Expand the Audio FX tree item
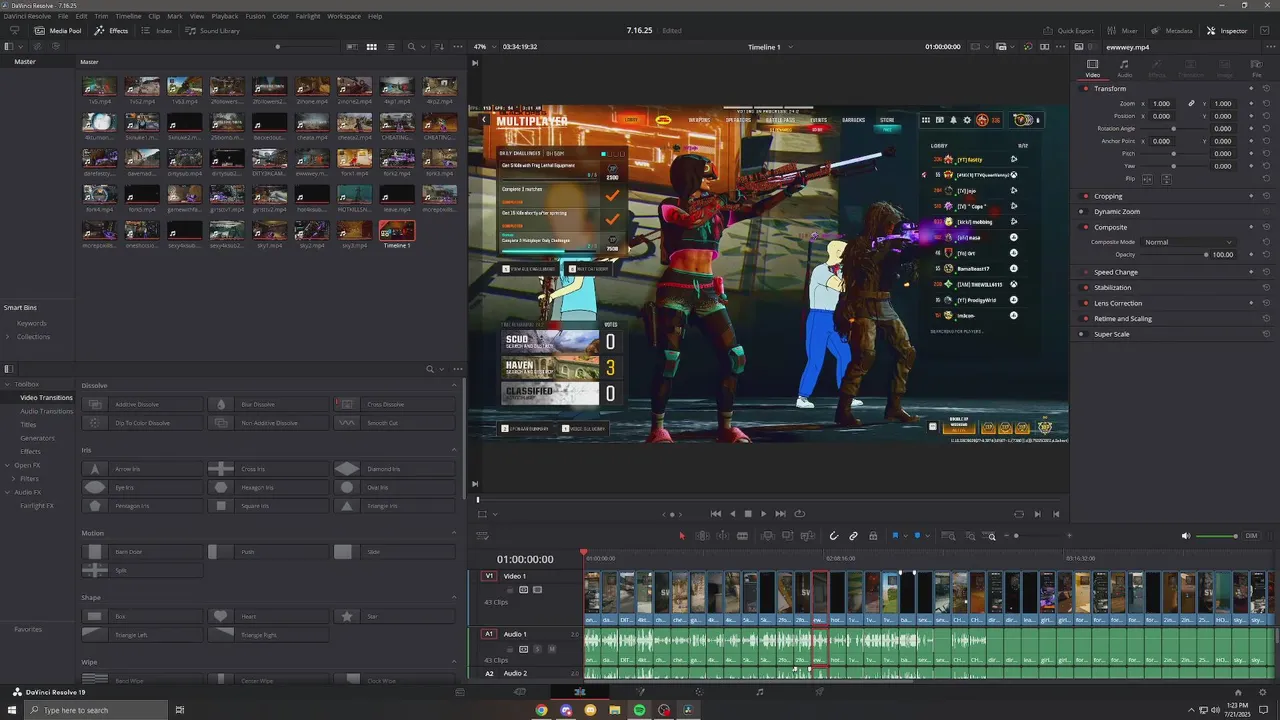 (7, 492)
